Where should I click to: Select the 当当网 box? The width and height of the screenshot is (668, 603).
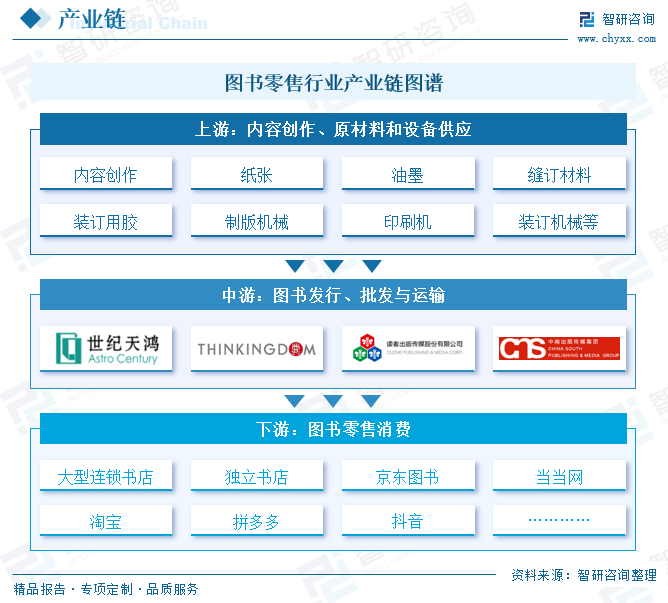559,476
